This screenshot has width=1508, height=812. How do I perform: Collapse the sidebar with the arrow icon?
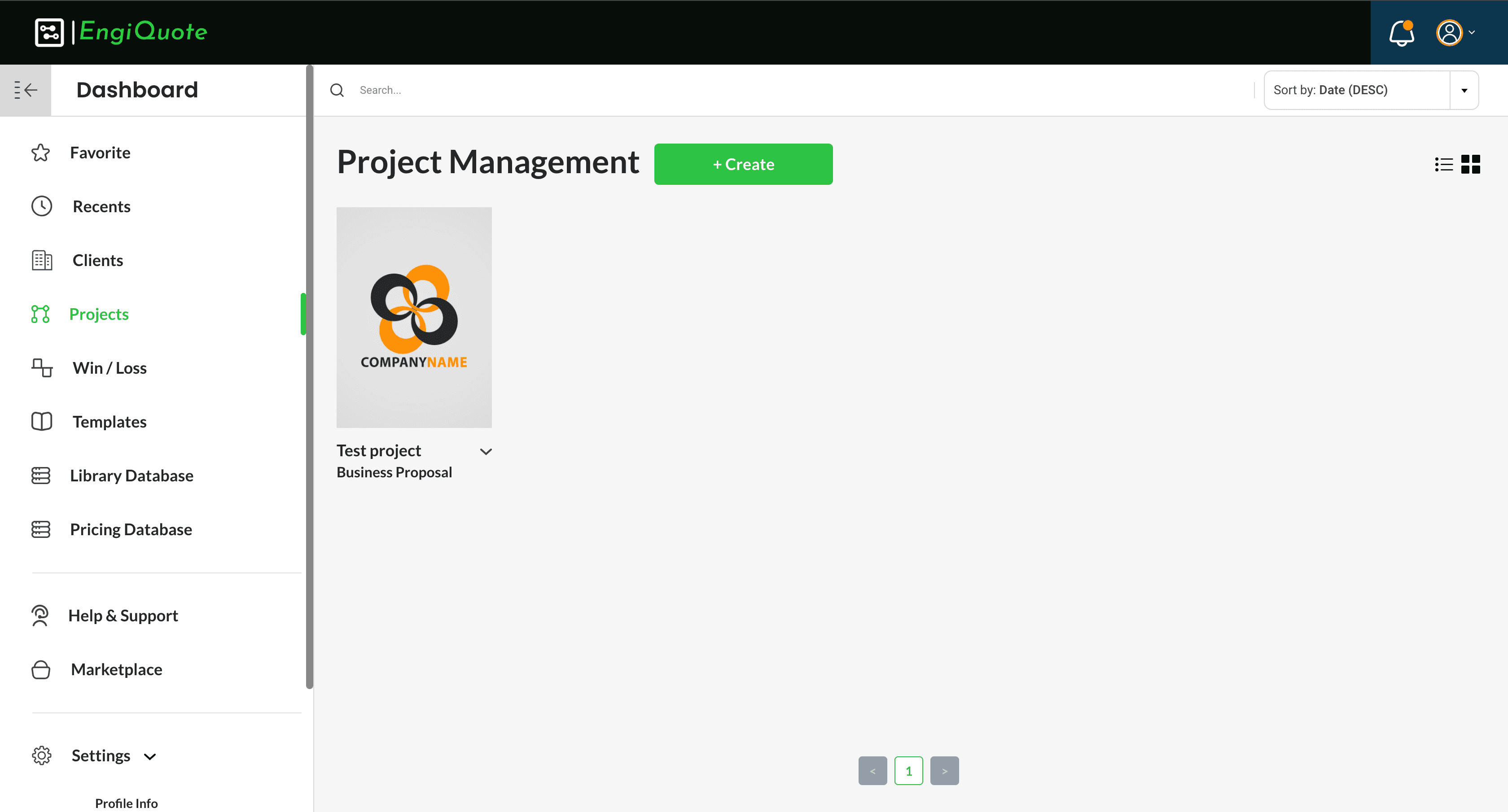click(26, 90)
